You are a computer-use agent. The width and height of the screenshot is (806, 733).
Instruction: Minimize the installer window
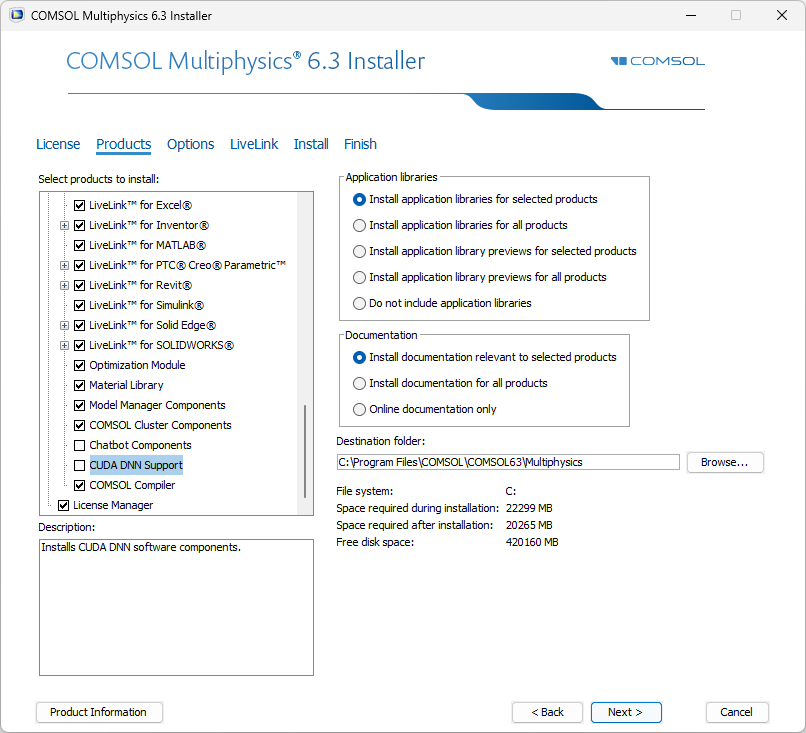click(x=691, y=15)
